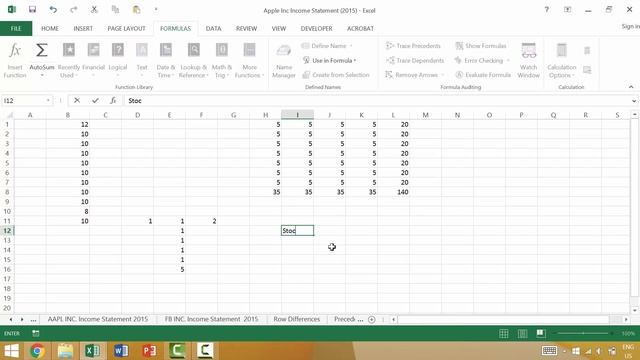Select column I header
Viewport: 640px width, 360px height.
298,115
